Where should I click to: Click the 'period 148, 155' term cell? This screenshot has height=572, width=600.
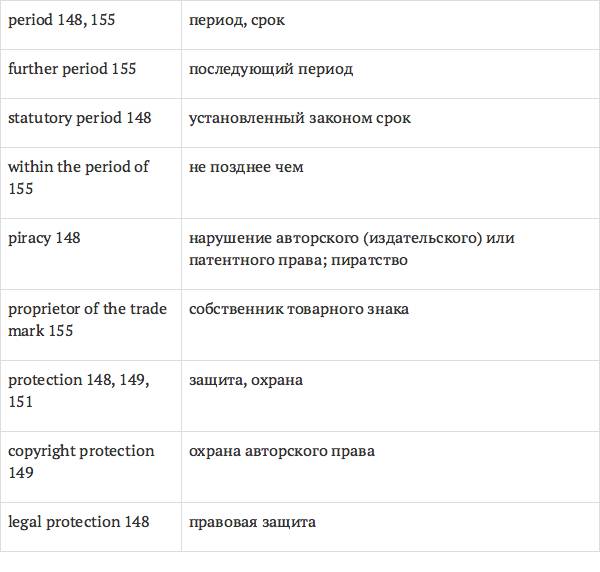click(61, 20)
